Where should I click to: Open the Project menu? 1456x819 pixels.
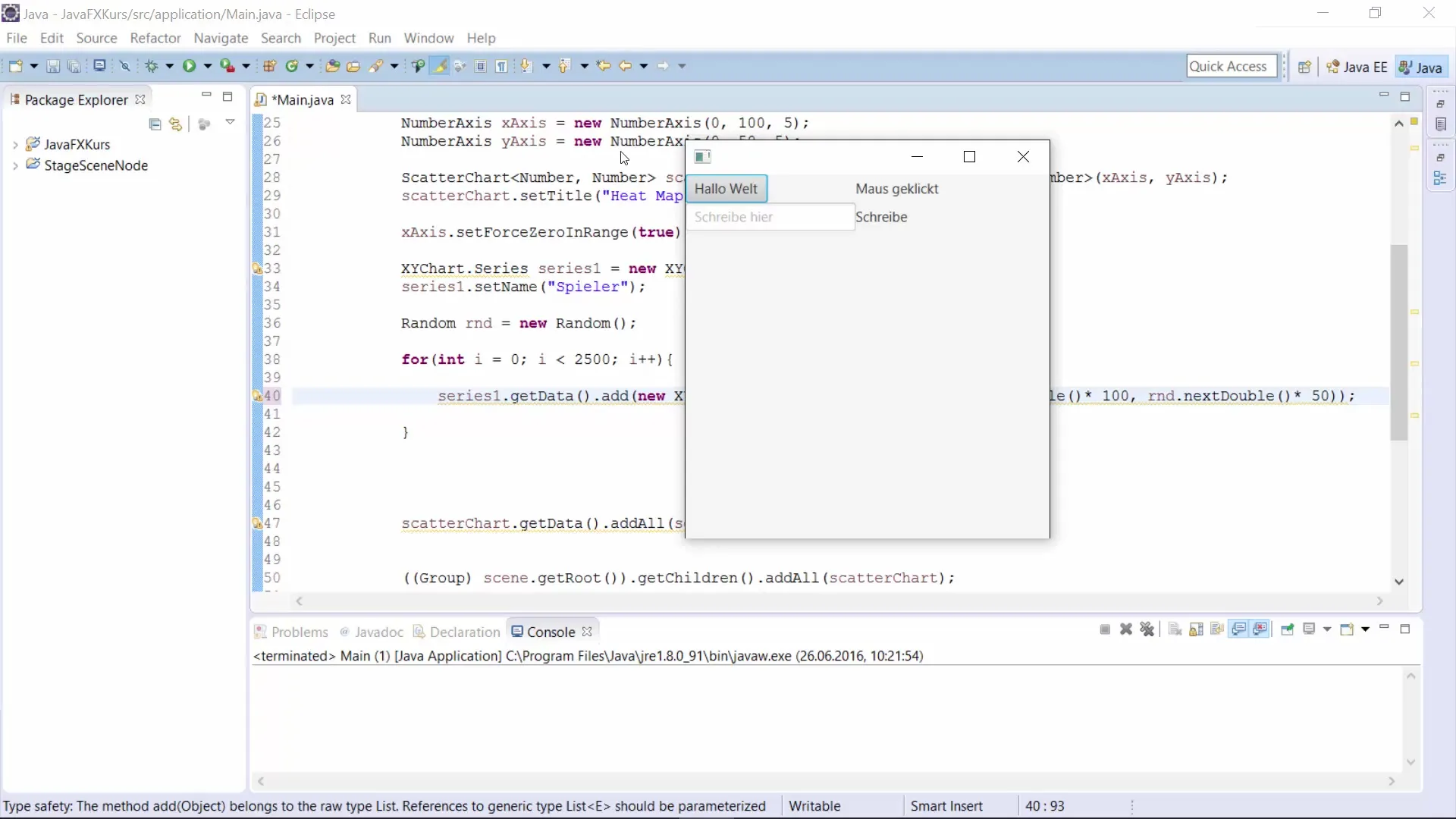click(334, 38)
